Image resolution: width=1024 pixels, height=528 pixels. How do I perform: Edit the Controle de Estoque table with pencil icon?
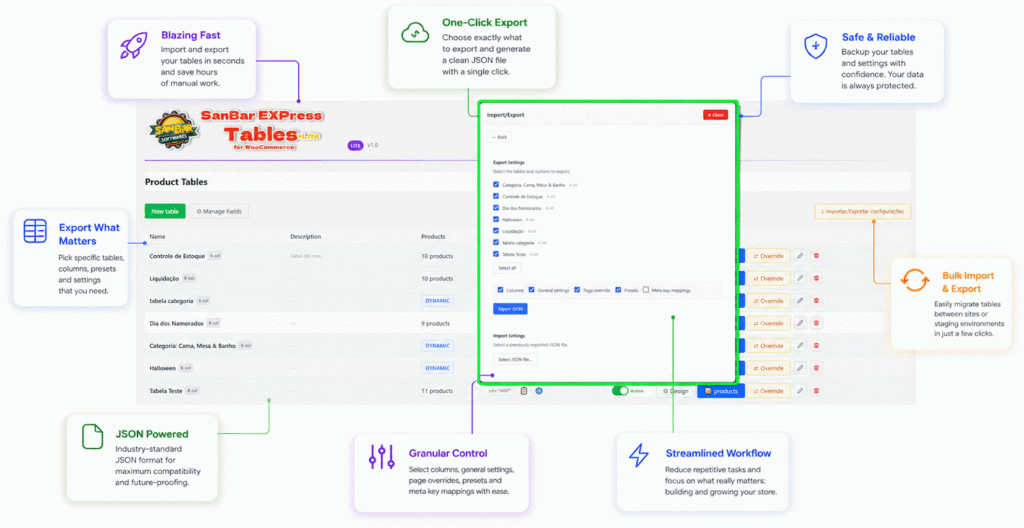pos(799,256)
